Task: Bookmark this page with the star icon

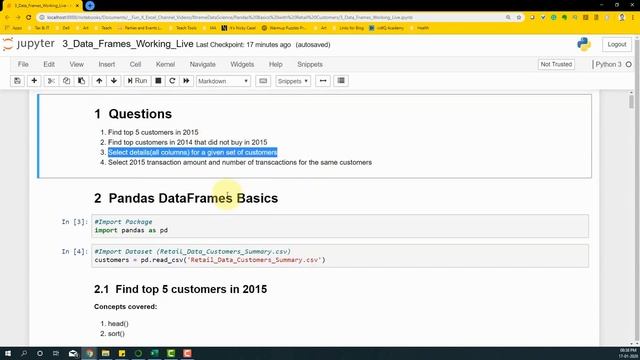Action: tap(519, 18)
